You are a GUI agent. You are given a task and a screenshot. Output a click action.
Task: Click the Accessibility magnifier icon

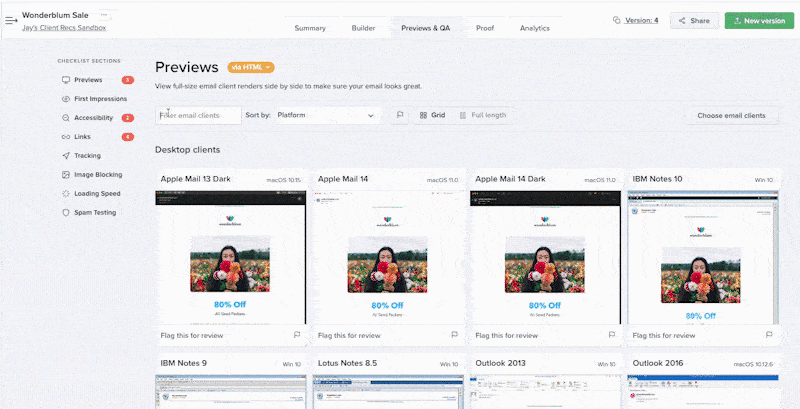pyautogui.click(x=66, y=118)
